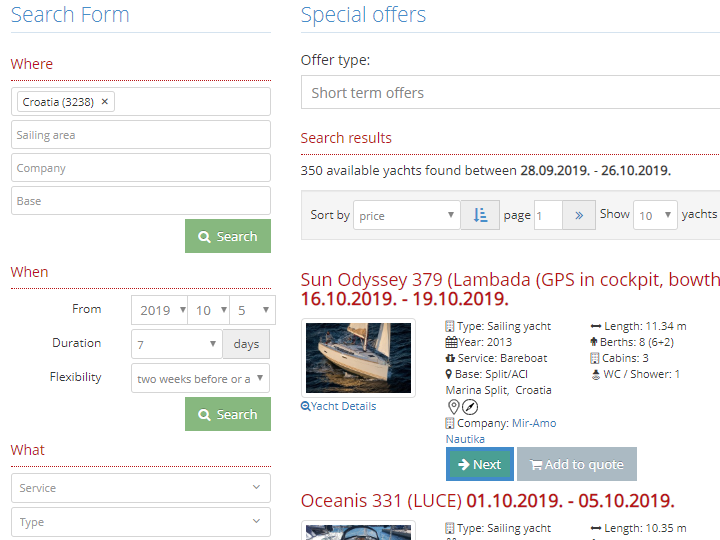Remove the Croatia (3238) tag
Screen dimensions: 720x540
pyautogui.click(x=105, y=102)
